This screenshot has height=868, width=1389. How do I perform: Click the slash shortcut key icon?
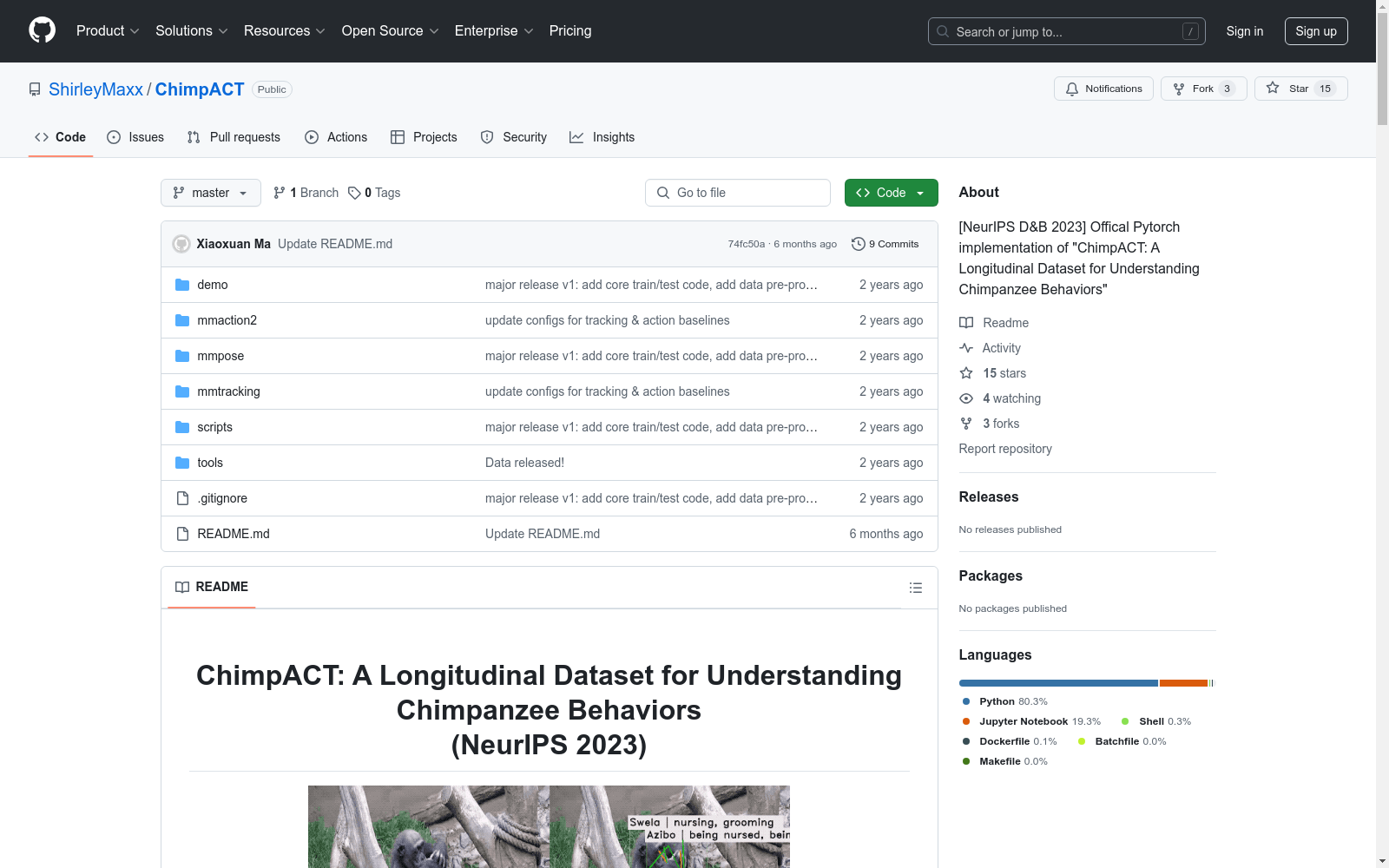[x=1190, y=31]
